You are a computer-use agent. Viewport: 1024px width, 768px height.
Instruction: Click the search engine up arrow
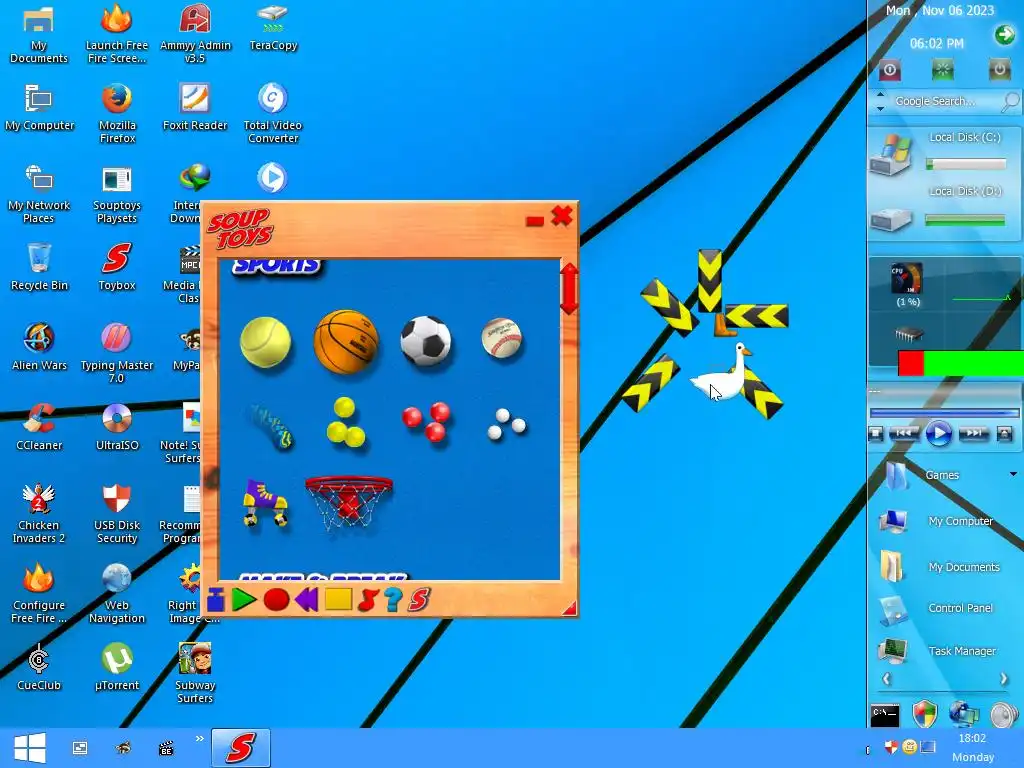(x=880, y=95)
